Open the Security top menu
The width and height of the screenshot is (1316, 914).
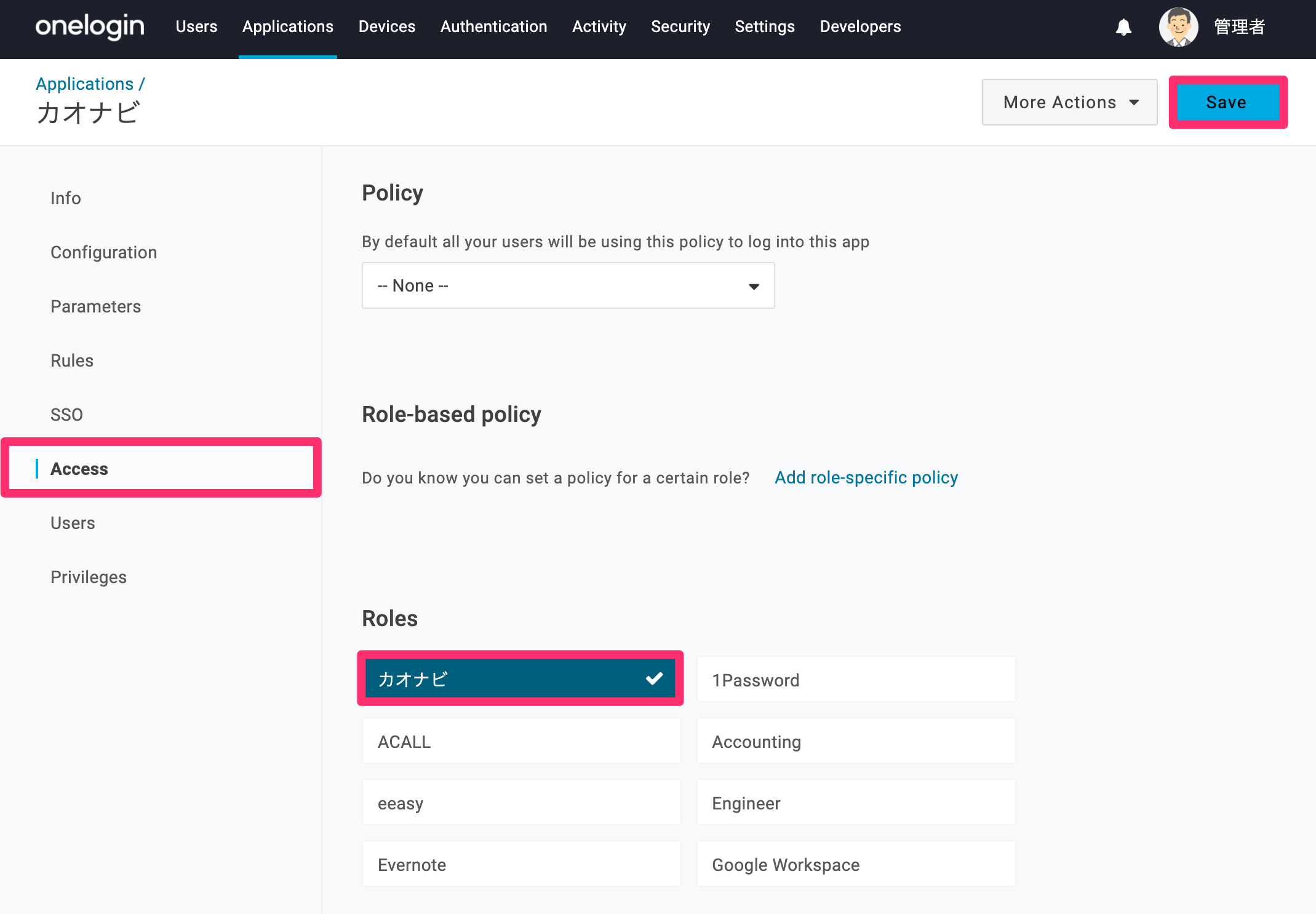coord(680,26)
